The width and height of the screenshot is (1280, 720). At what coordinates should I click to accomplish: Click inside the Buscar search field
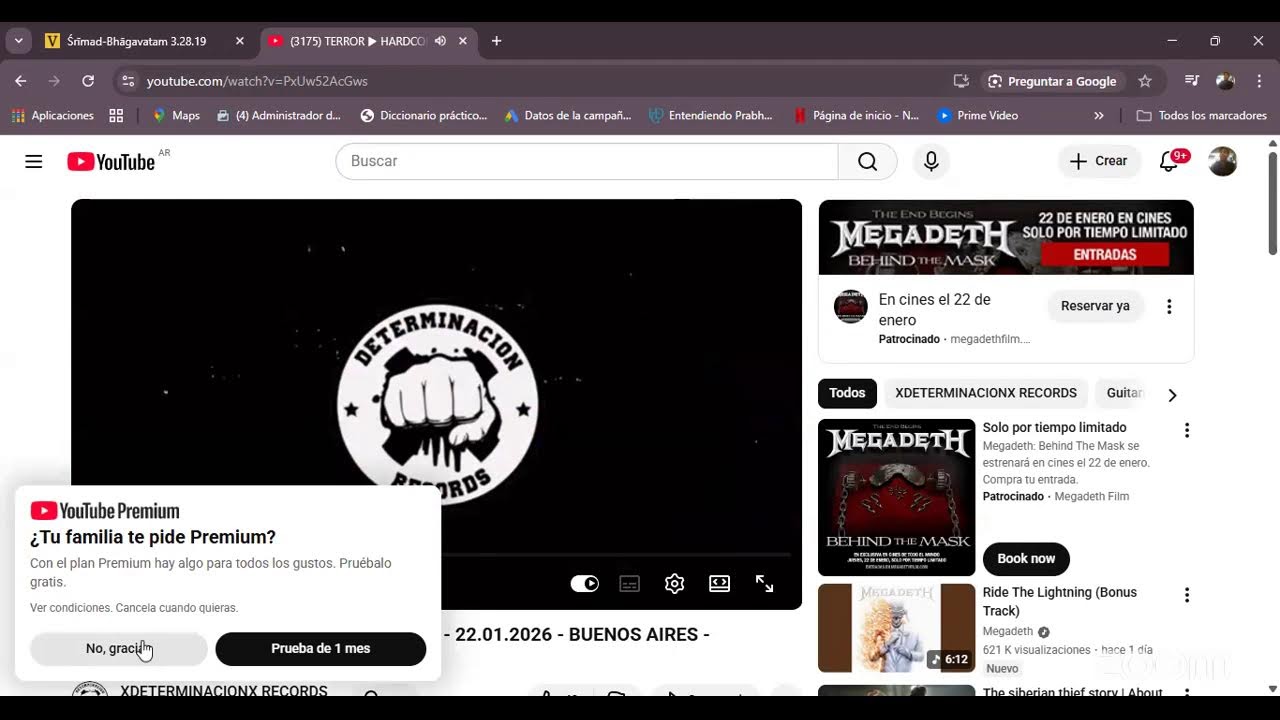pos(587,161)
